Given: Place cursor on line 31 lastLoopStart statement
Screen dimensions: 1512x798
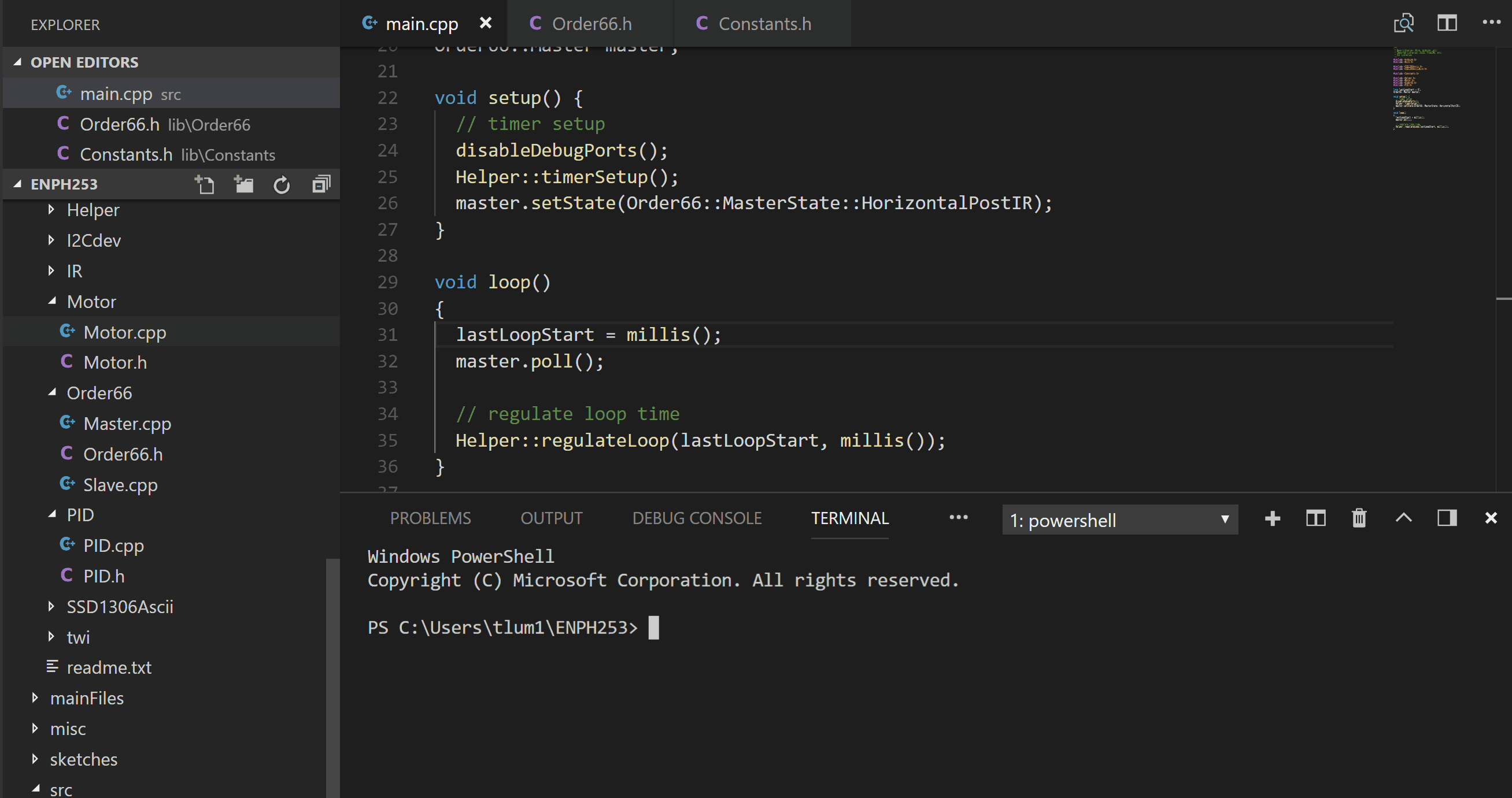Looking at the screenshot, I should (588, 335).
